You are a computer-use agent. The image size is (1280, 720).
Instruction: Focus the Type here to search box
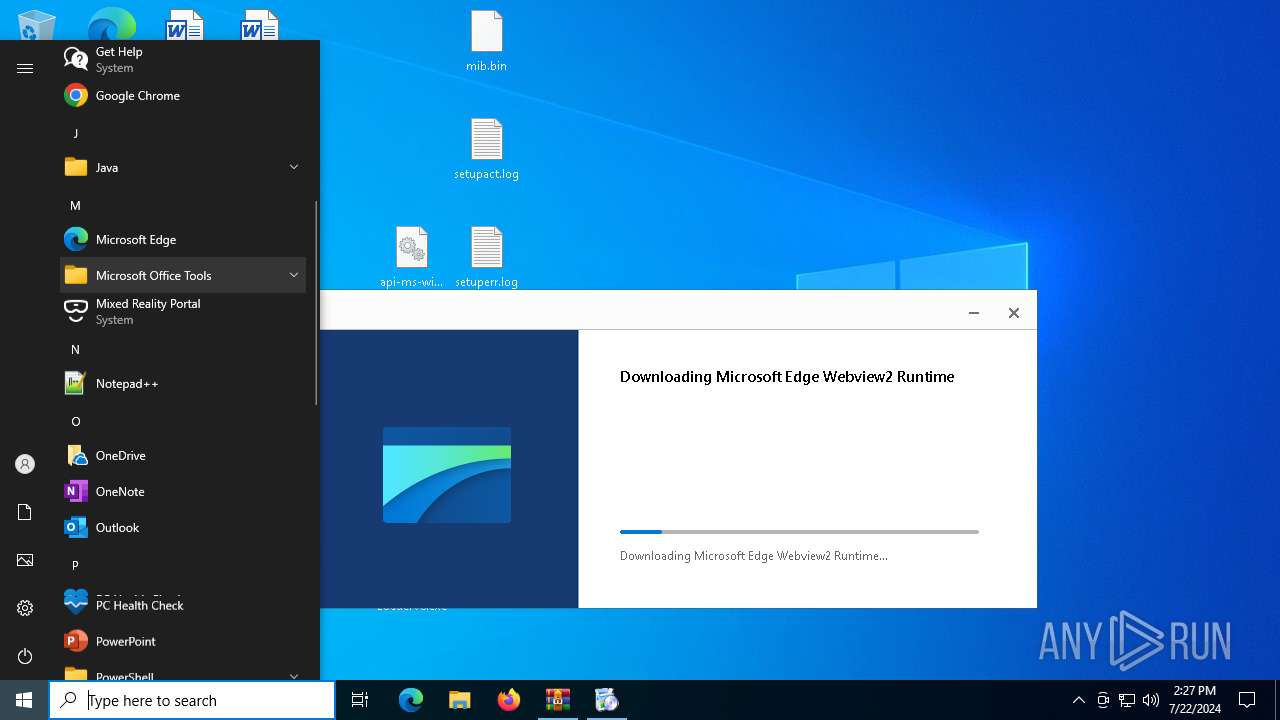click(x=192, y=700)
